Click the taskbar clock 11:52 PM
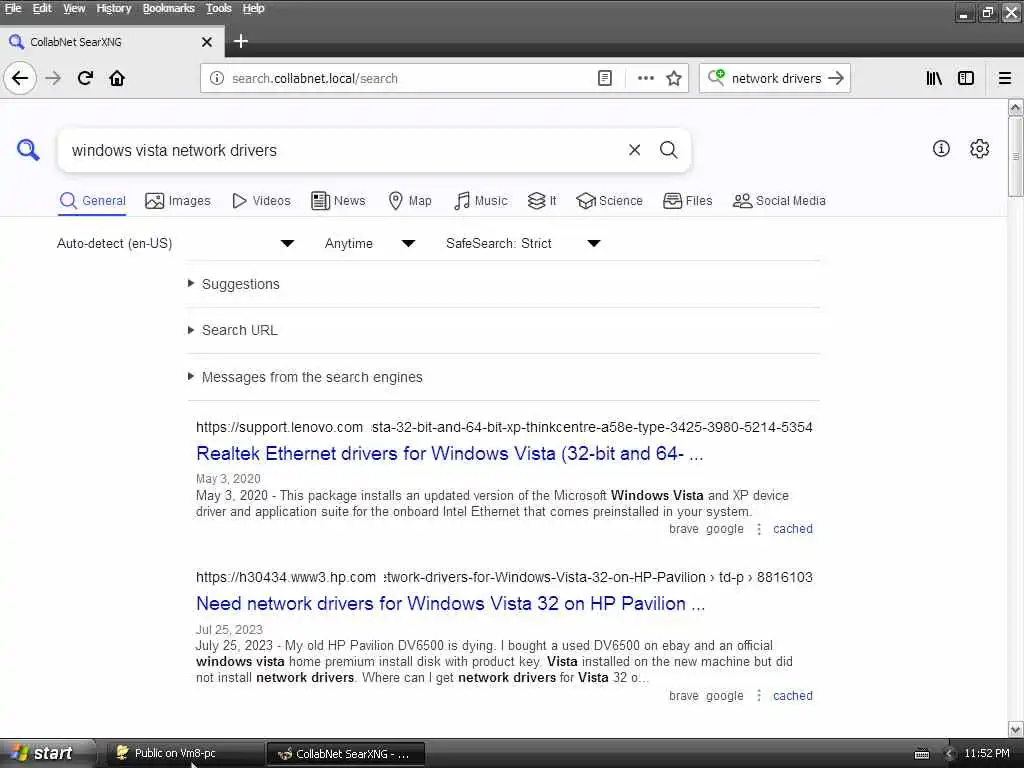Viewport: 1024px width, 768px height. (987, 754)
